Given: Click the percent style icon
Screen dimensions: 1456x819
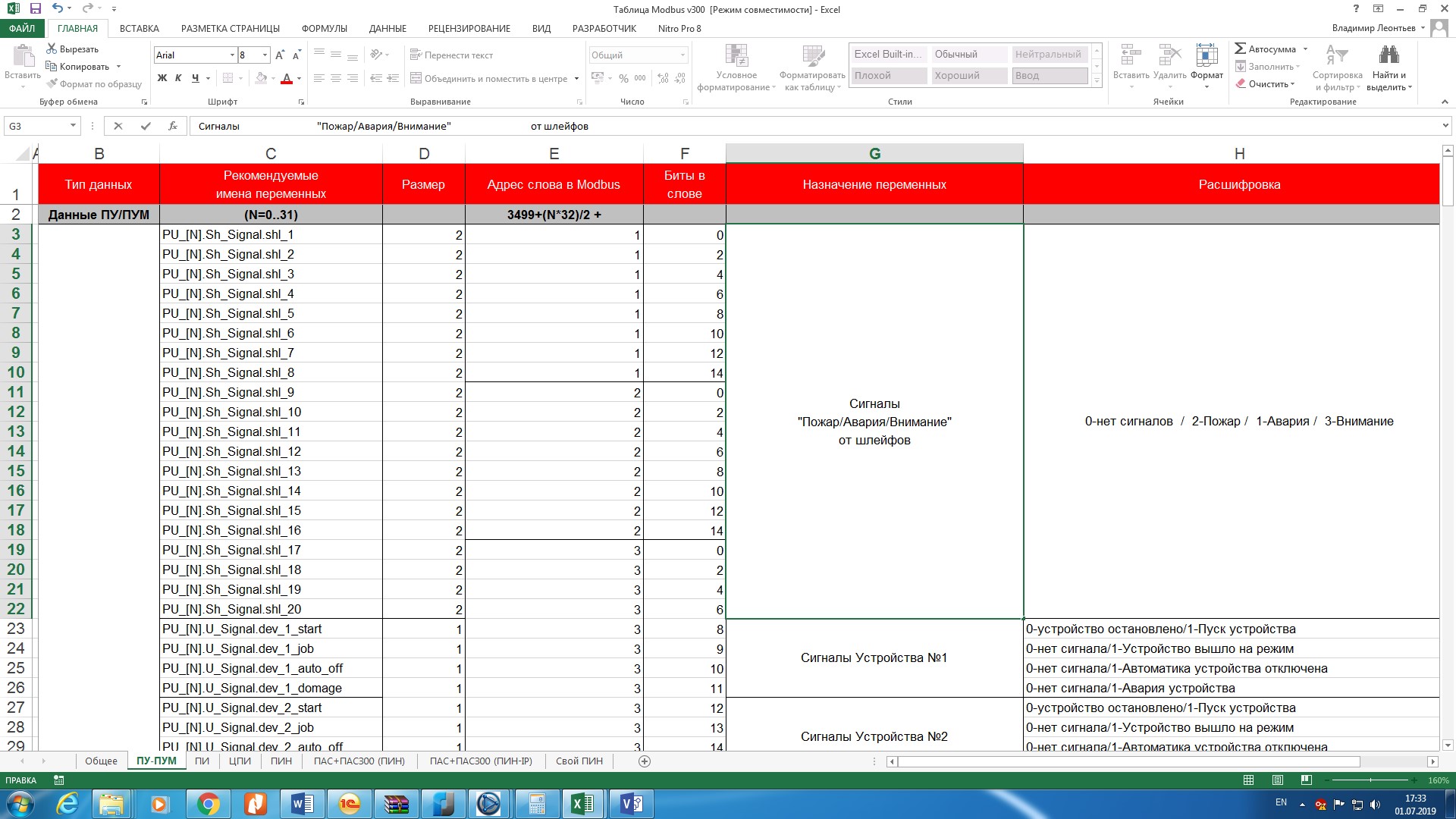Looking at the screenshot, I should [x=623, y=78].
